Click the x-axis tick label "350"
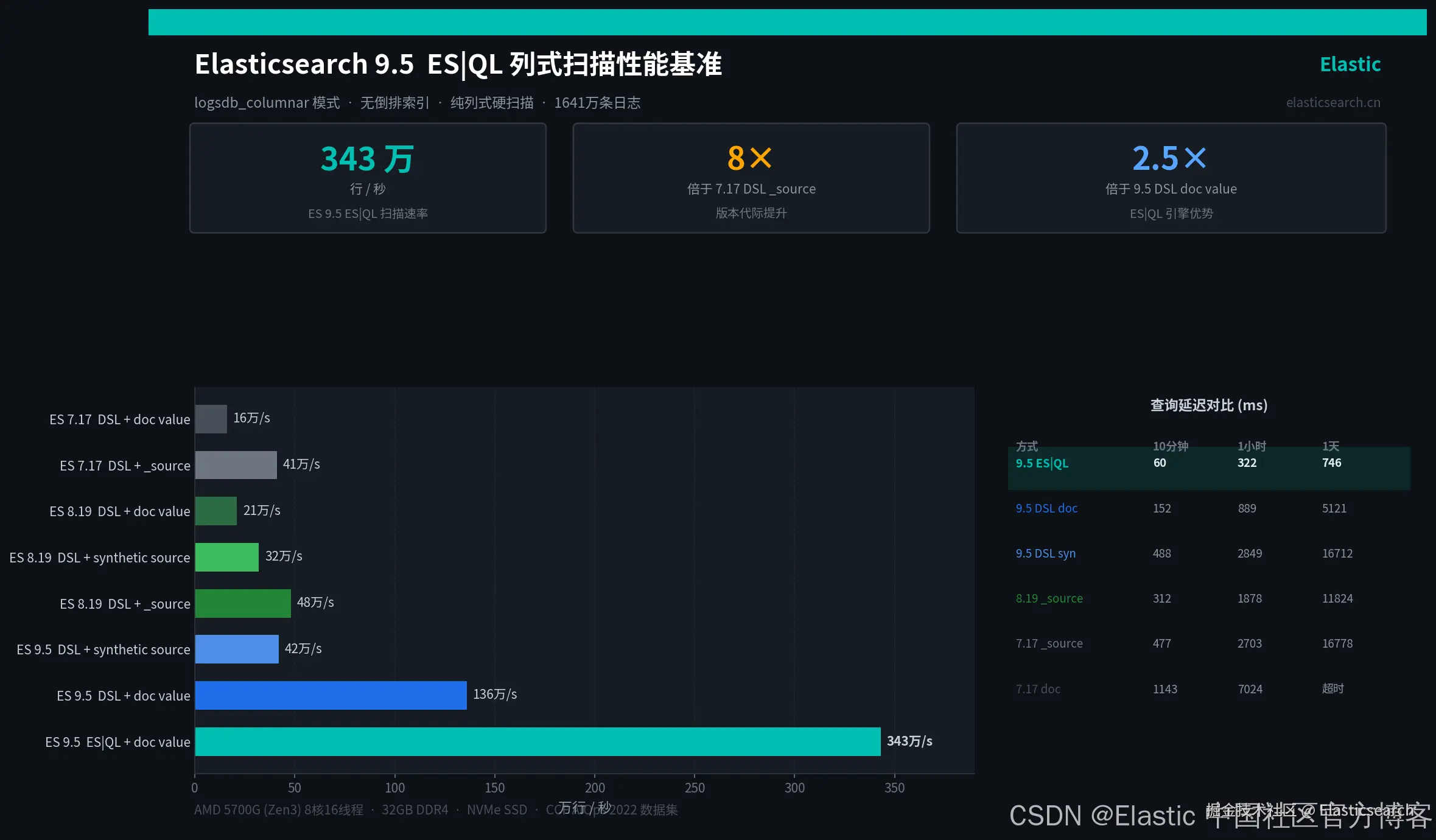 pos(894,788)
